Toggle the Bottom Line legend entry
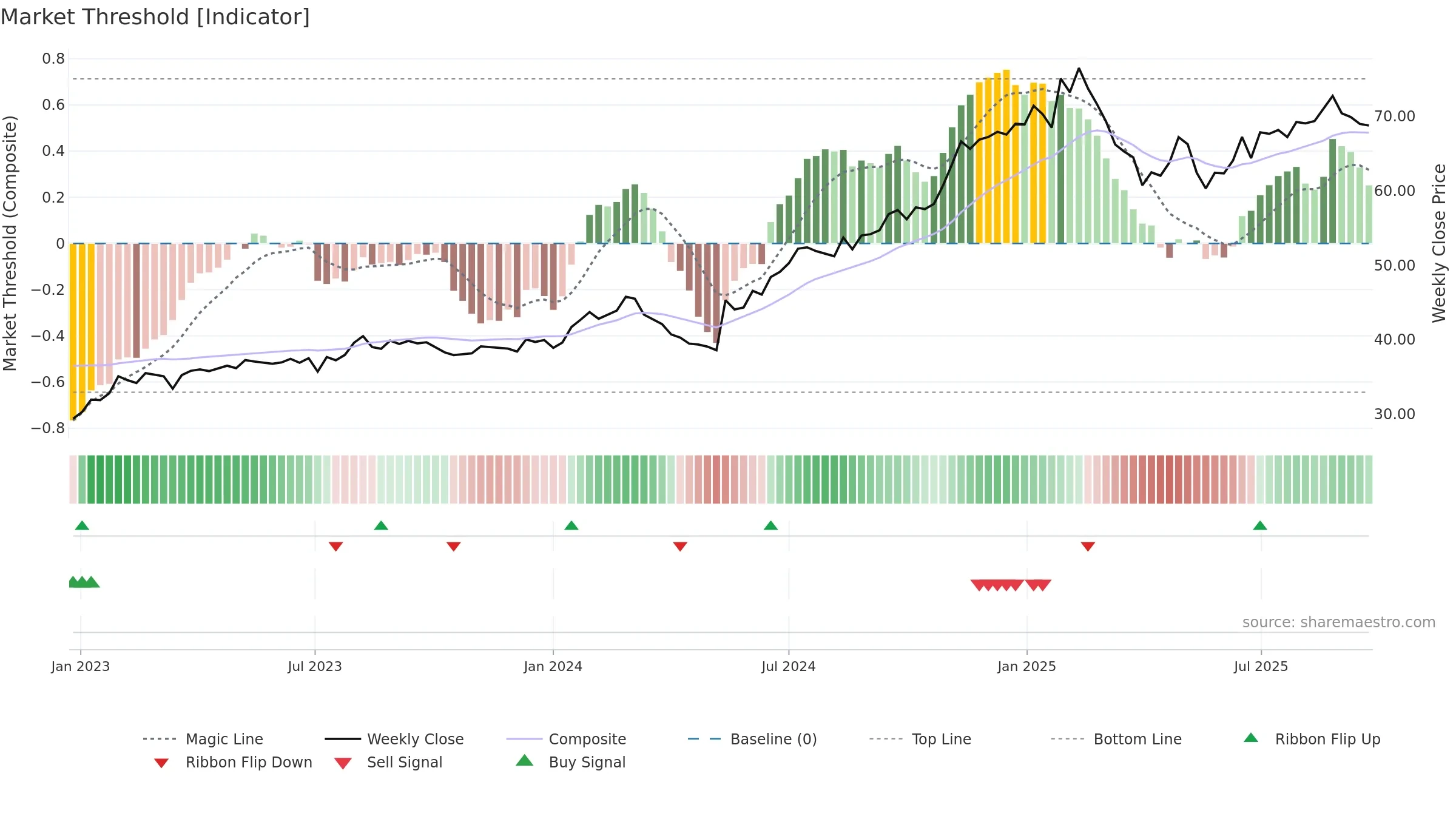The height and width of the screenshot is (819, 1456). 1116,739
